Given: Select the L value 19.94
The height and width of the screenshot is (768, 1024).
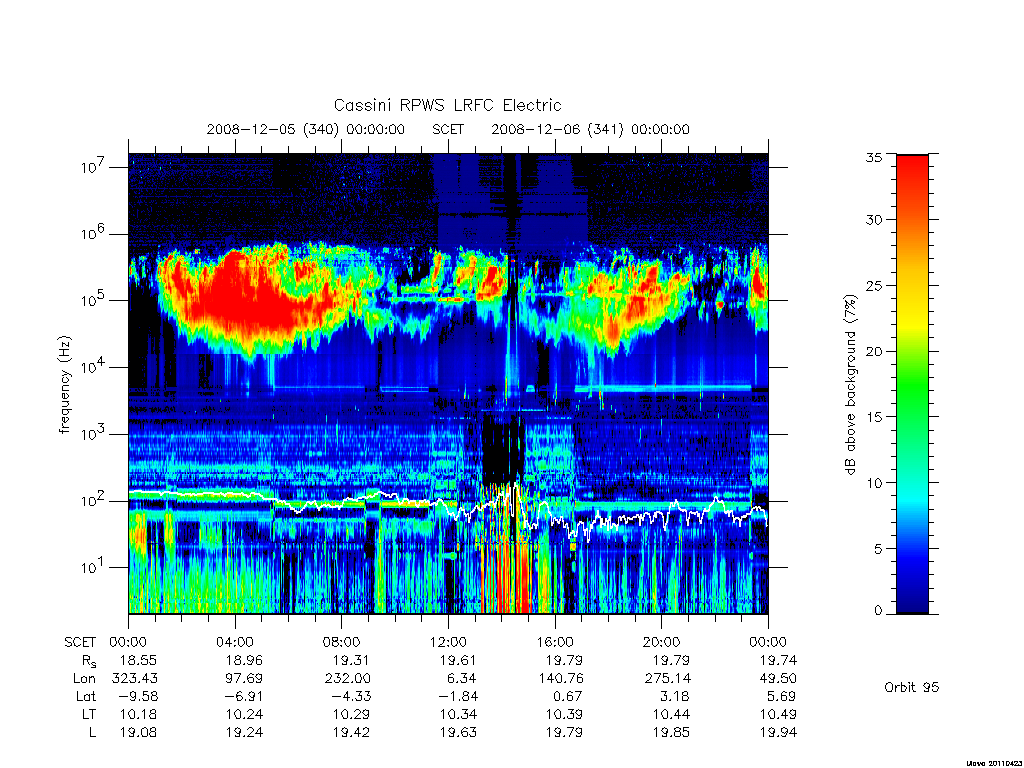Looking at the screenshot, I should (x=778, y=733).
